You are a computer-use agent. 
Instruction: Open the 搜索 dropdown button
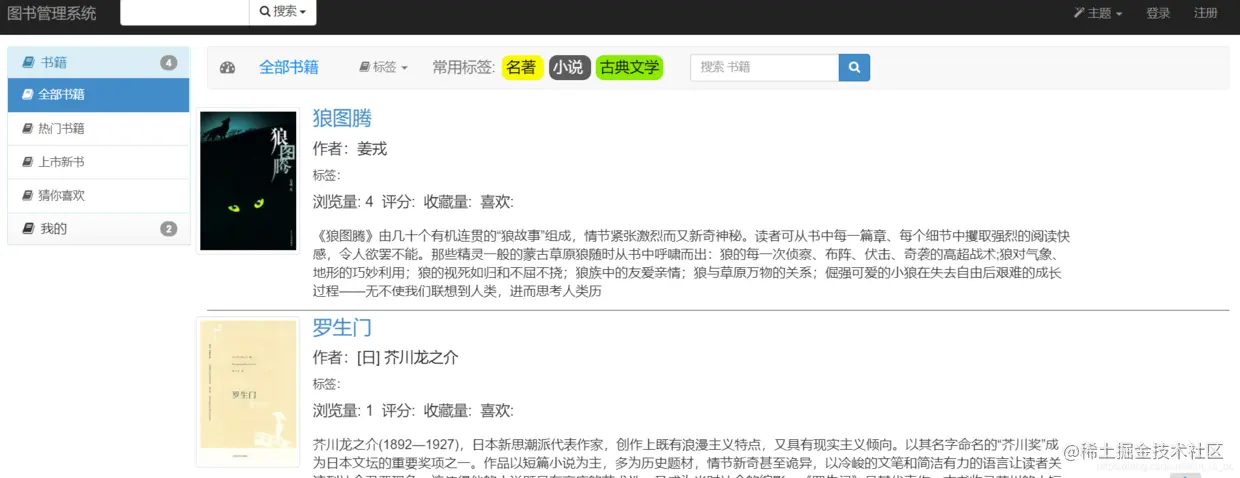(x=283, y=12)
